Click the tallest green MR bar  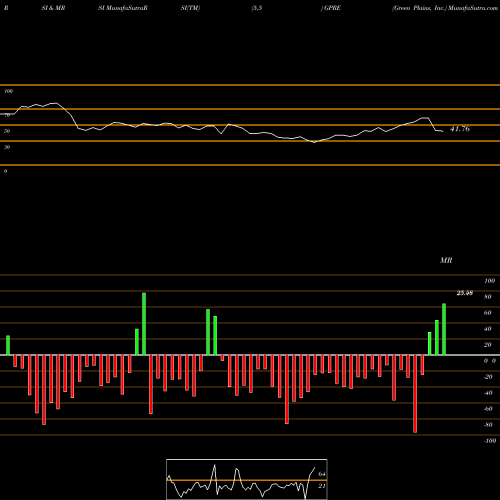[x=144, y=324]
